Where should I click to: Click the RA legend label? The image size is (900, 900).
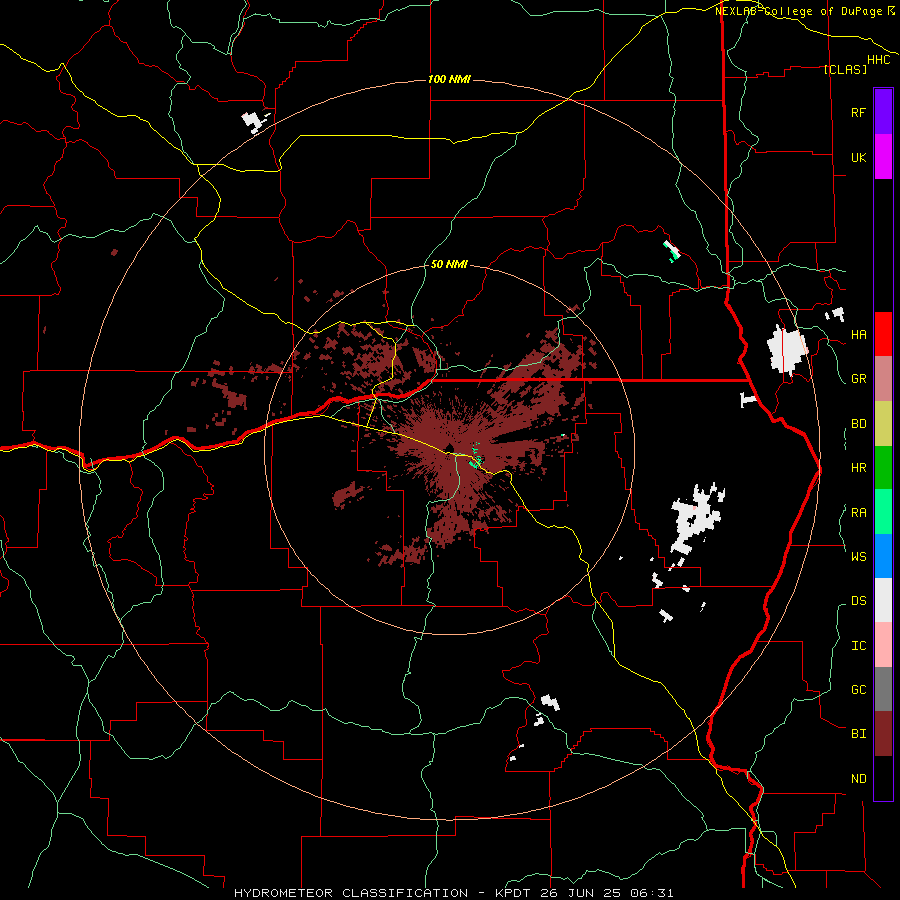coord(858,513)
